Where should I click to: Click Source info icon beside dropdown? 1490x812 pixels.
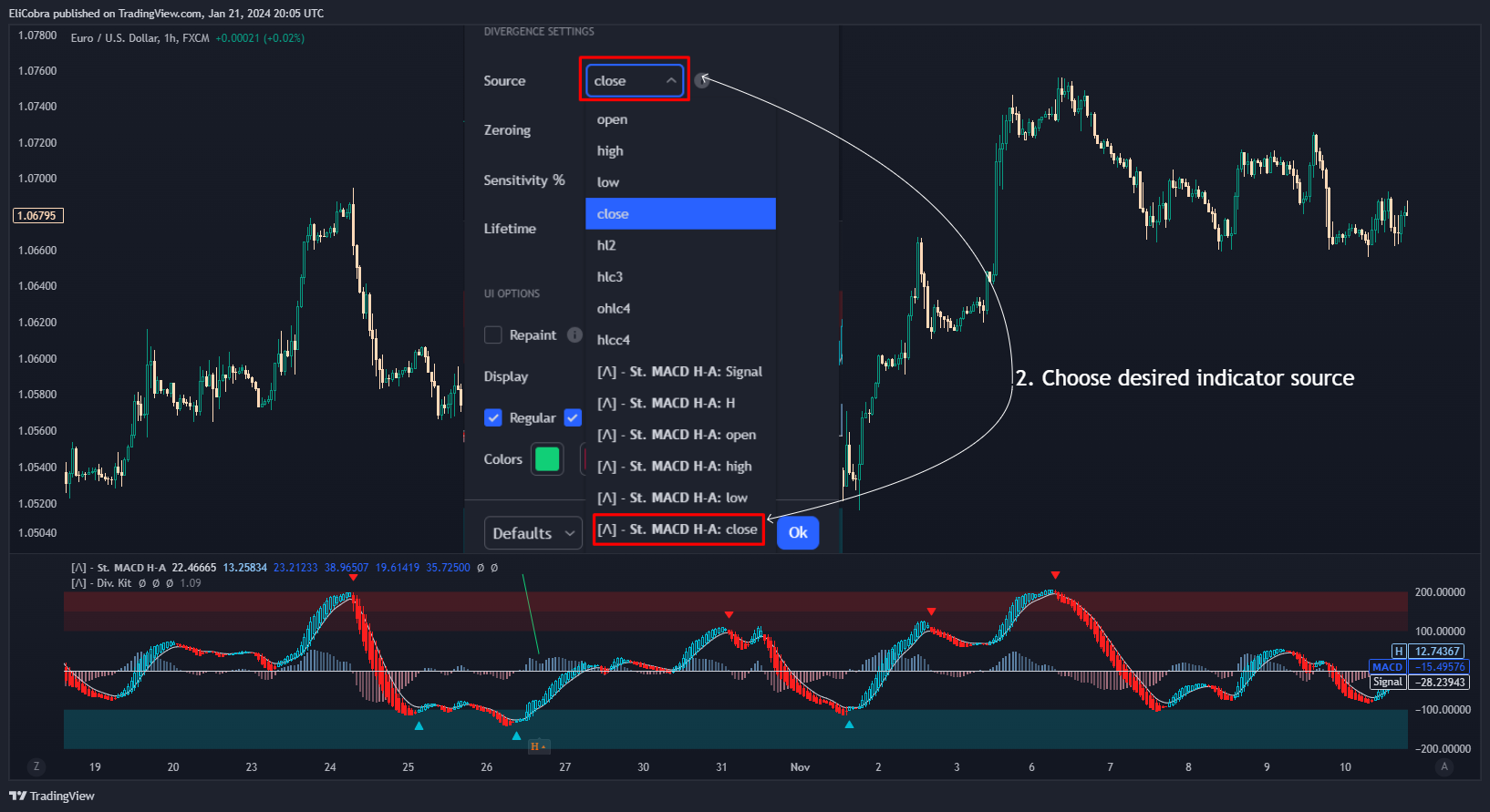tap(701, 81)
